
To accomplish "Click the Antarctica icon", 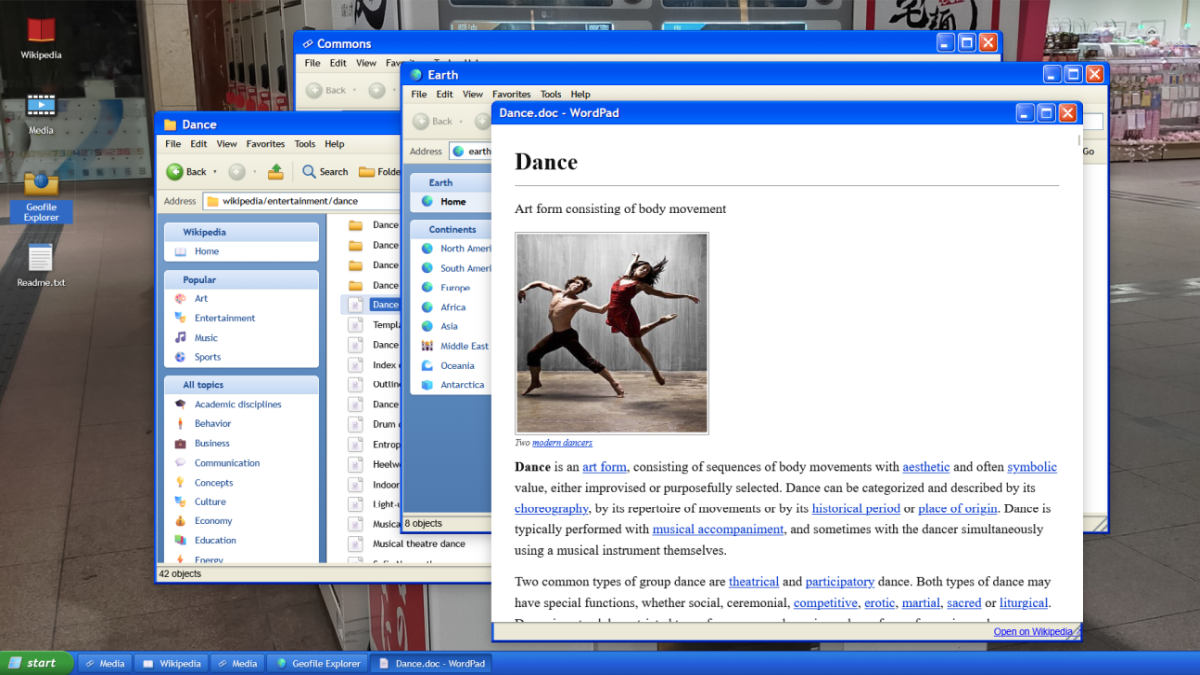I will pyautogui.click(x=427, y=385).
